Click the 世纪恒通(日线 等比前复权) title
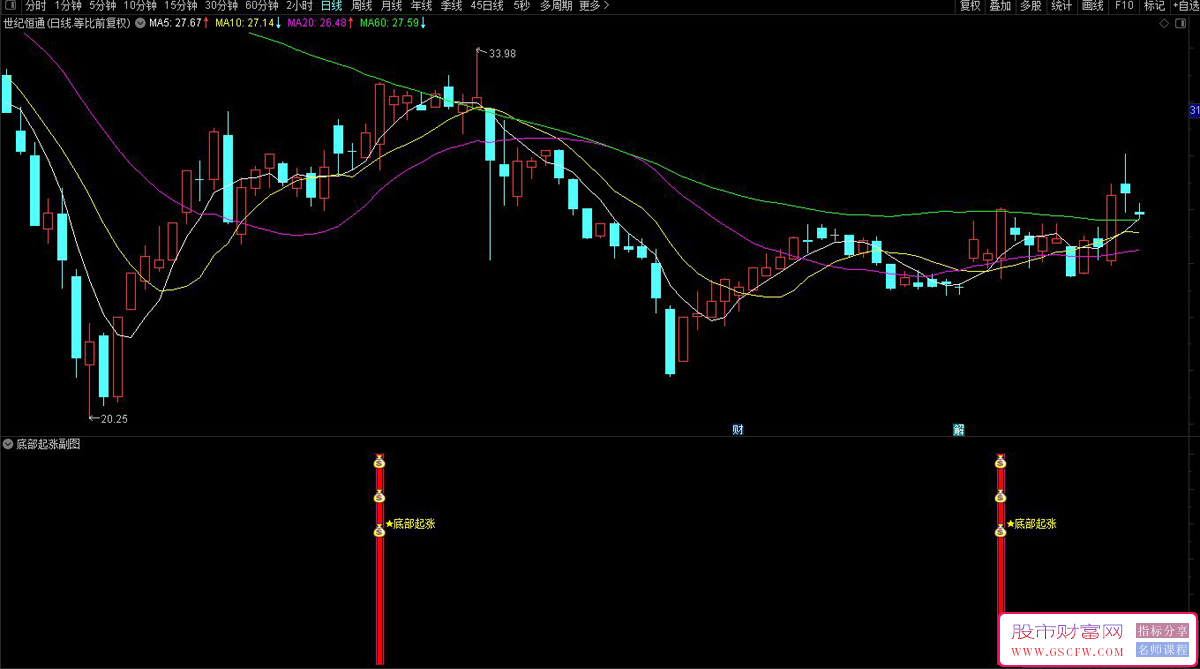The height and width of the screenshot is (669, 1200). tap(67, 23)
